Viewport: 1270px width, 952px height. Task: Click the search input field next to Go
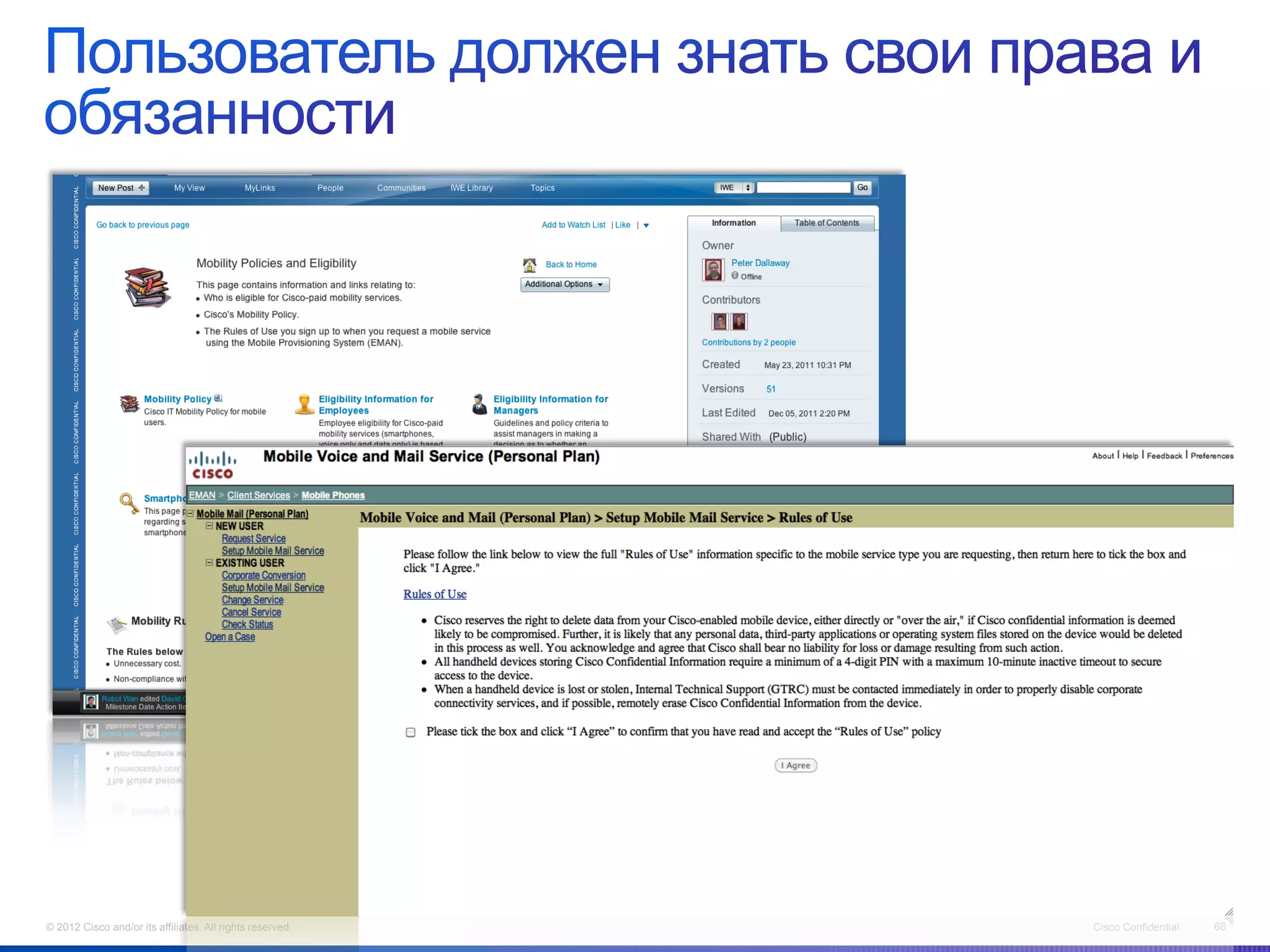[804, 188]
